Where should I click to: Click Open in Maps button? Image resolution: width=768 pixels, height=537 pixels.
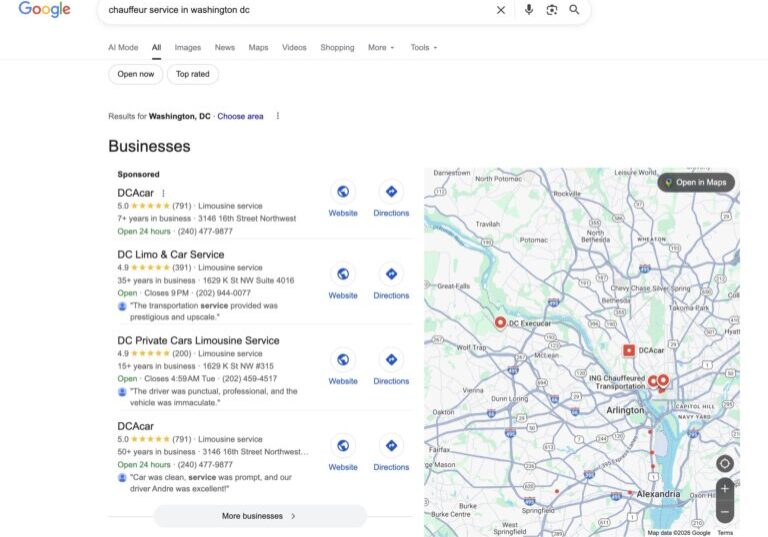pos(696,182)
